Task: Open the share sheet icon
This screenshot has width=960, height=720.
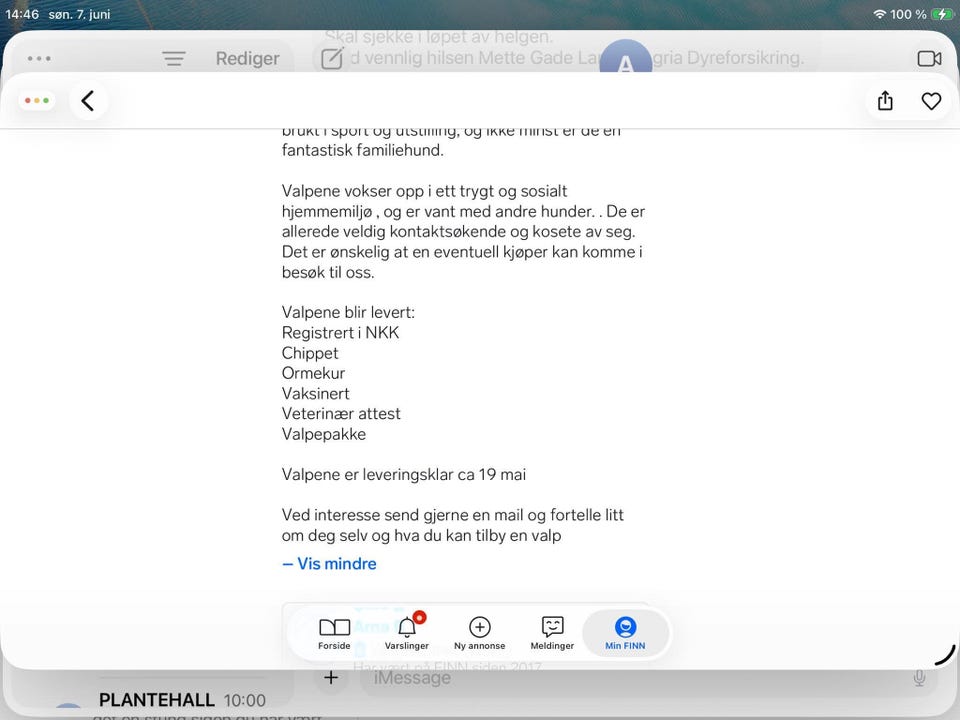Action: pyautogui.click(x=885, y=101)
